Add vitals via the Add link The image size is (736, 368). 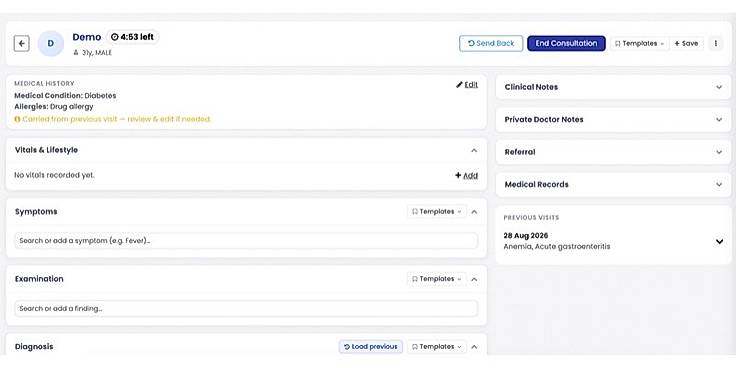click(467, 176)
